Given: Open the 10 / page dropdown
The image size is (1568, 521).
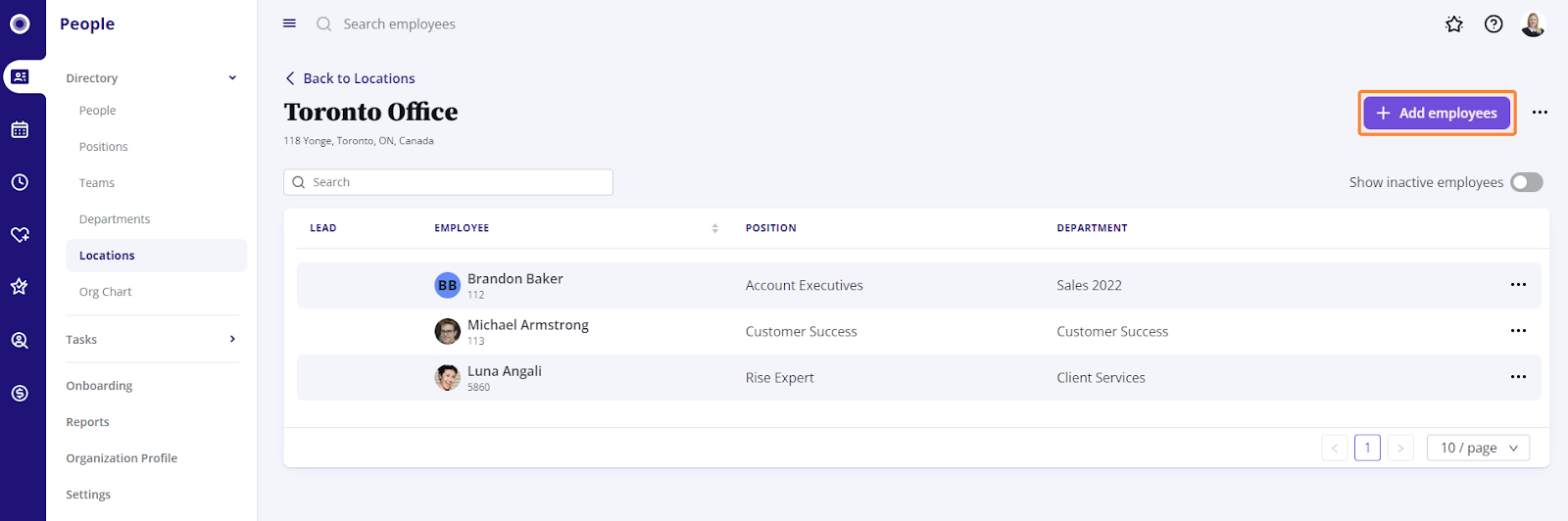Looking at the screenshot, I should point(1478,448).
